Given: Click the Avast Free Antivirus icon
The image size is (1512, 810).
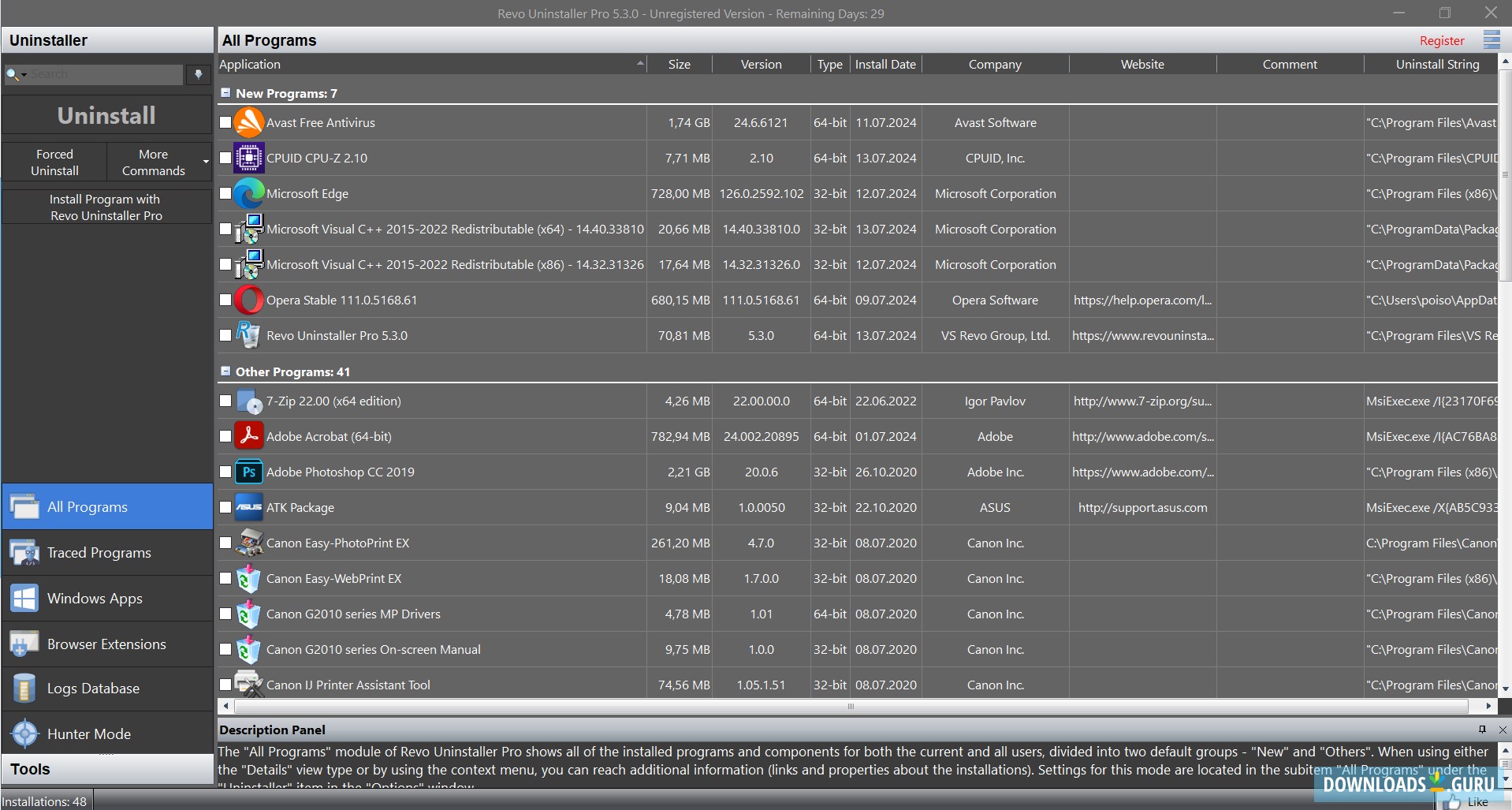Looking at the screenshot, I should click(248, 122).
